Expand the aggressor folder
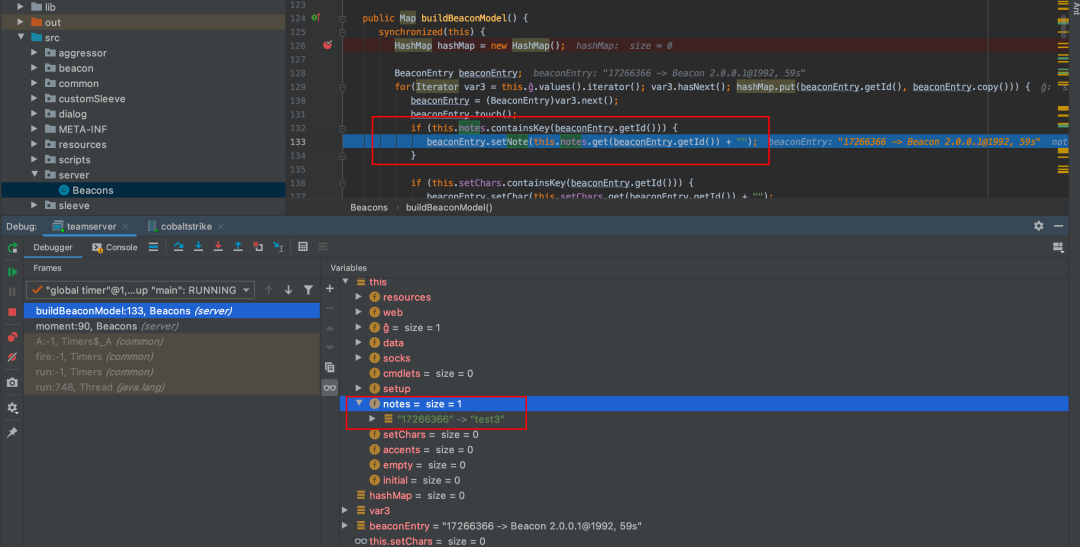1080x547 pixels. 35,52
